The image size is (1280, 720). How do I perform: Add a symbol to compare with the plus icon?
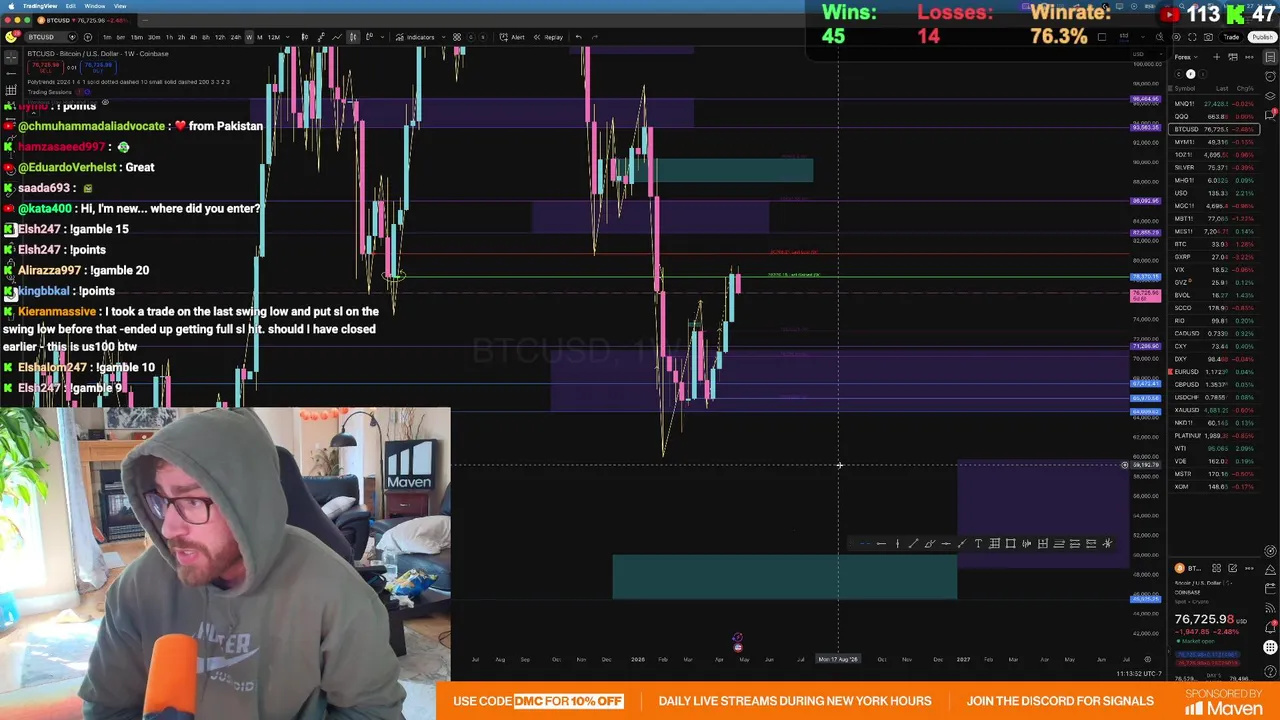point(88,37)
